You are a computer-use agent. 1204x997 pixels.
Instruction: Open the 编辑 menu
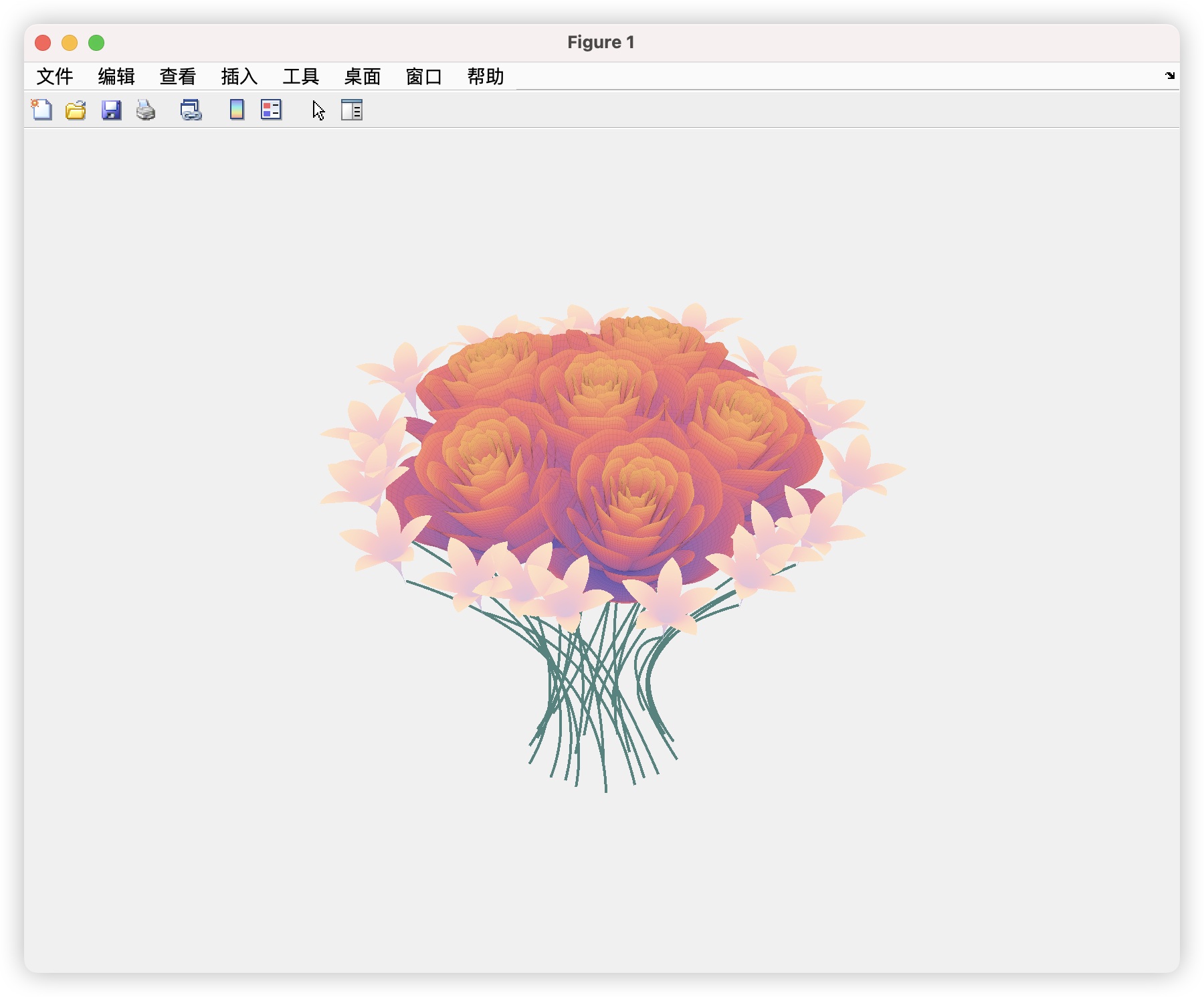(x=116, y=76)
